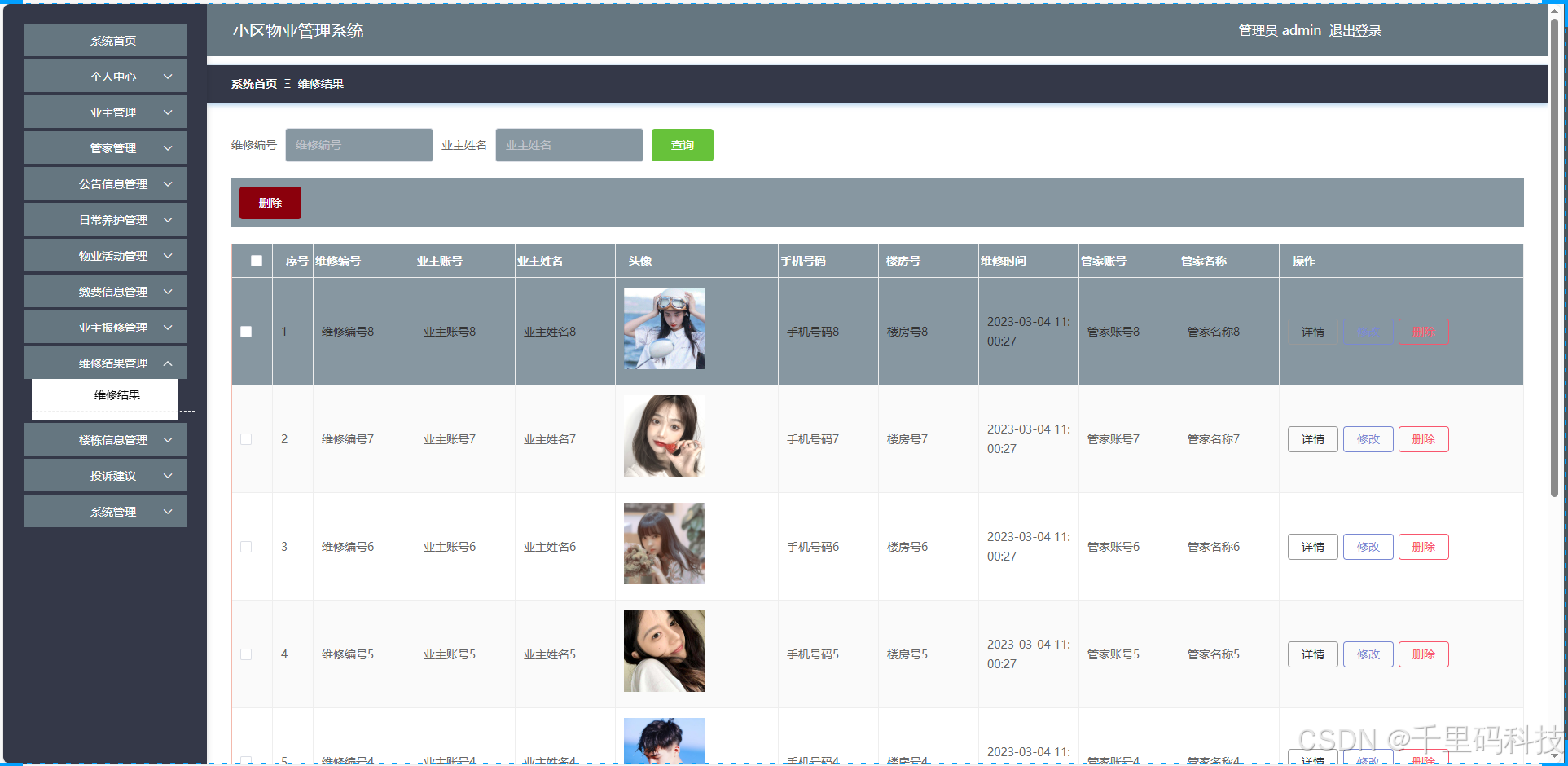This screenshot has width=1568, height=766.
Task: Open the 维修结果管理 sidebar menu label
Action: click(113, 363)
